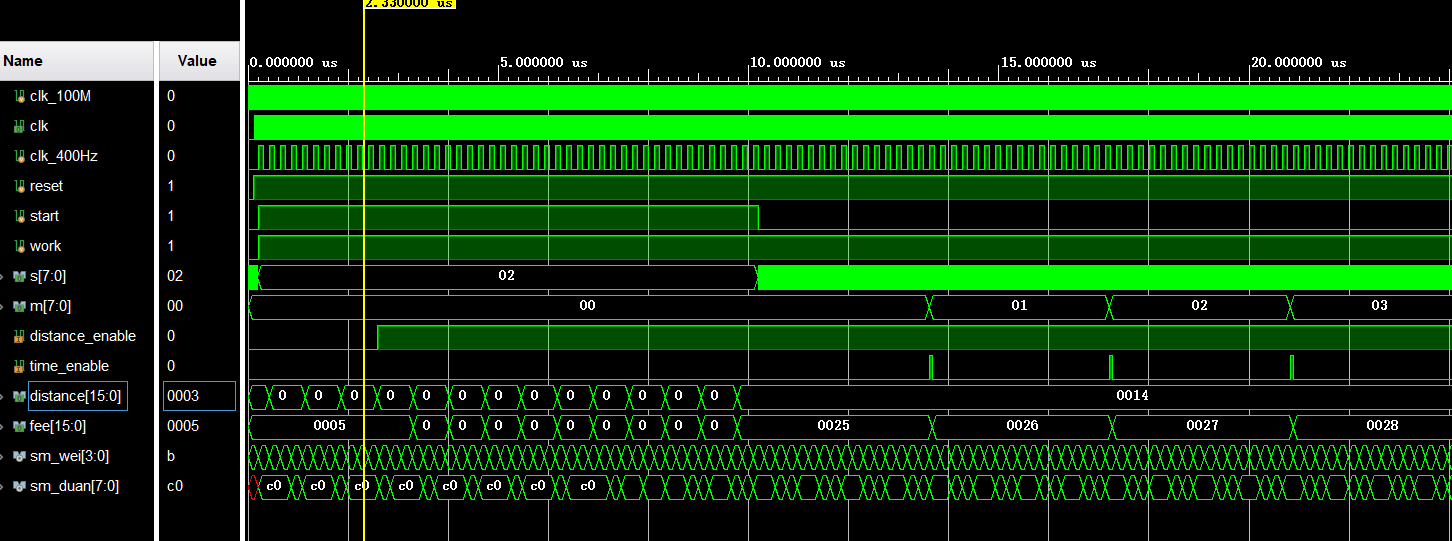The width and height of the screenshot is (1452, 541).
Task: Click the distance value 0003 cell
Action: pos(199,396)
